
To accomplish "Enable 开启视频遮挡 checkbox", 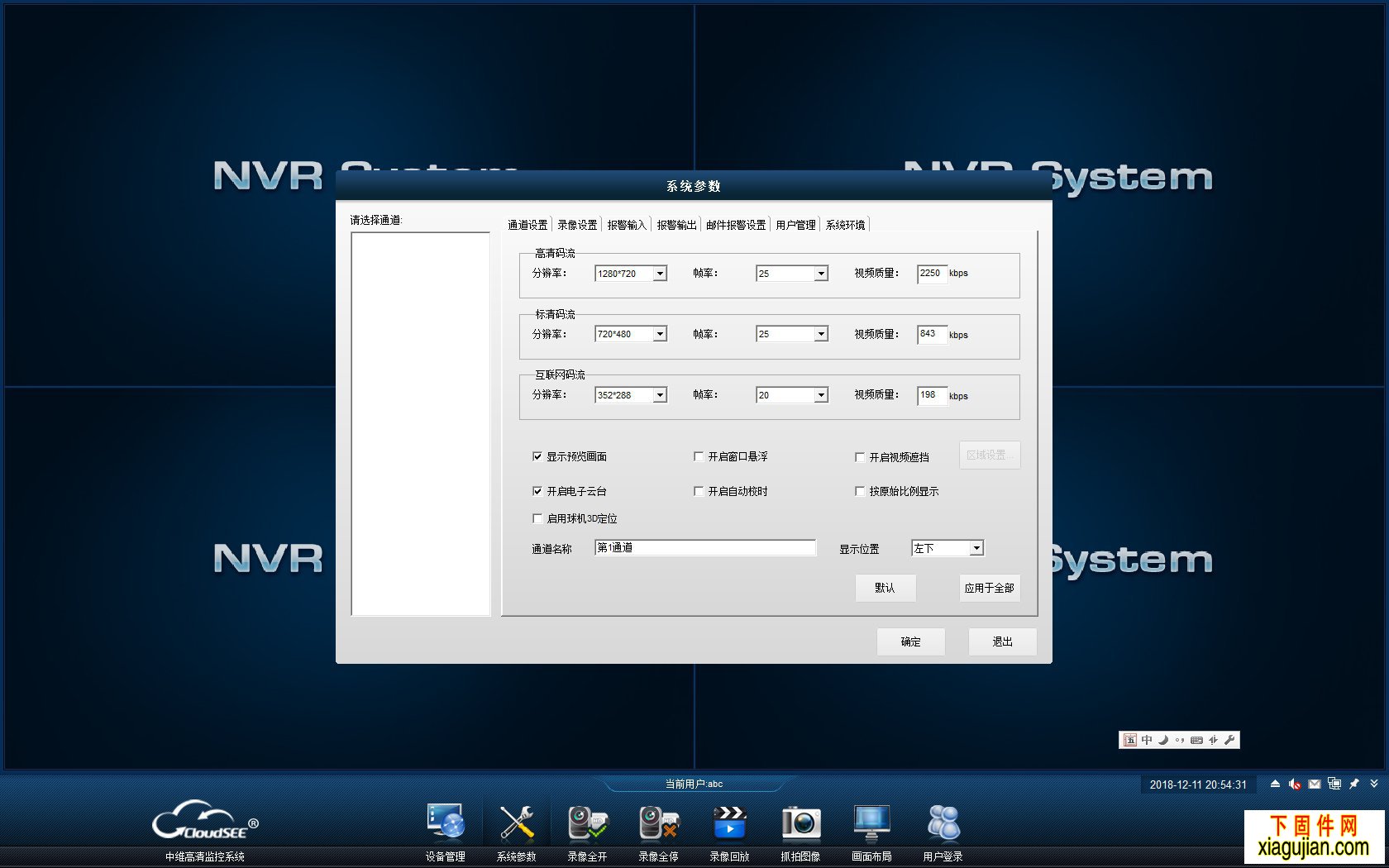I will (x=860, y=457).
